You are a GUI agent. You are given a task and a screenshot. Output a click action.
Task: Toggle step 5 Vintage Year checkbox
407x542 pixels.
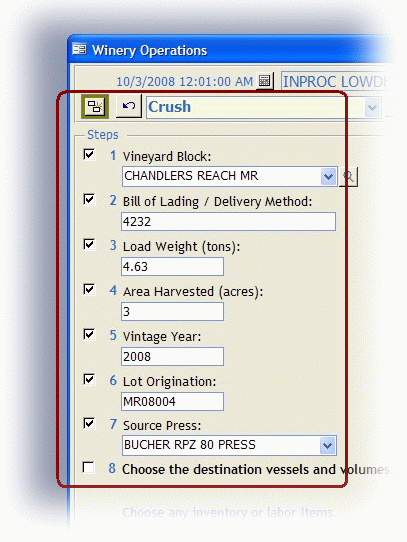89,334
